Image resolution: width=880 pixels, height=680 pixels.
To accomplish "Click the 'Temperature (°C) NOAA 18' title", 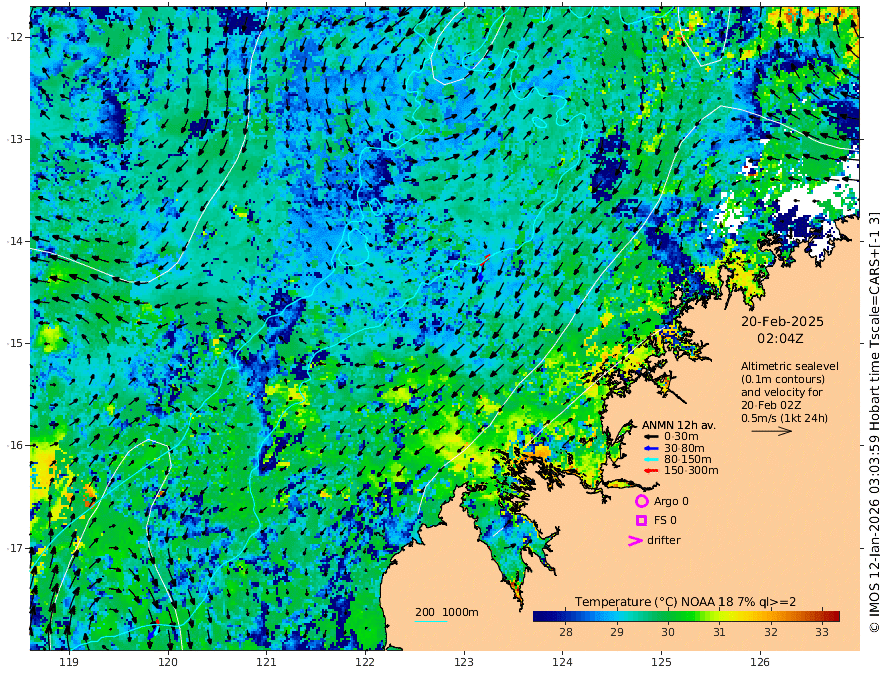I will [x=653, y=602].
